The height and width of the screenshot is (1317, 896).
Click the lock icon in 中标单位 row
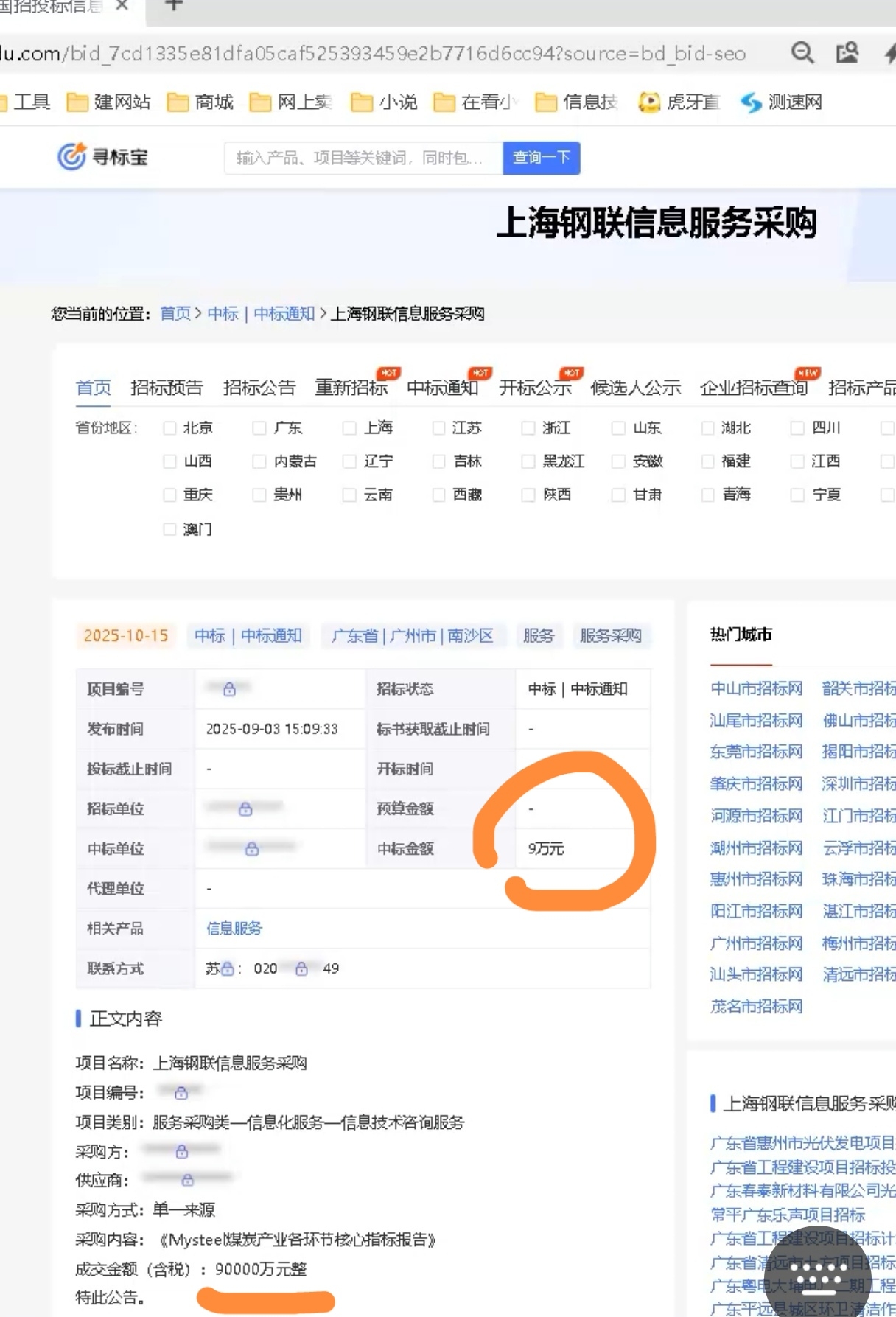coord(252,848)
